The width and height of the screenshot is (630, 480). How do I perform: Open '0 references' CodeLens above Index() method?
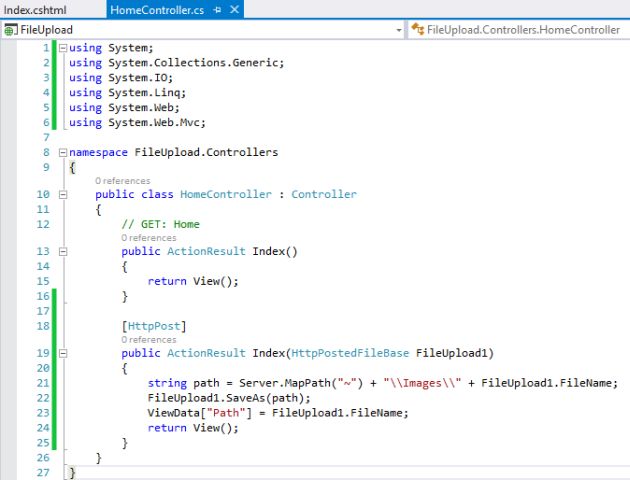point(149,238)
